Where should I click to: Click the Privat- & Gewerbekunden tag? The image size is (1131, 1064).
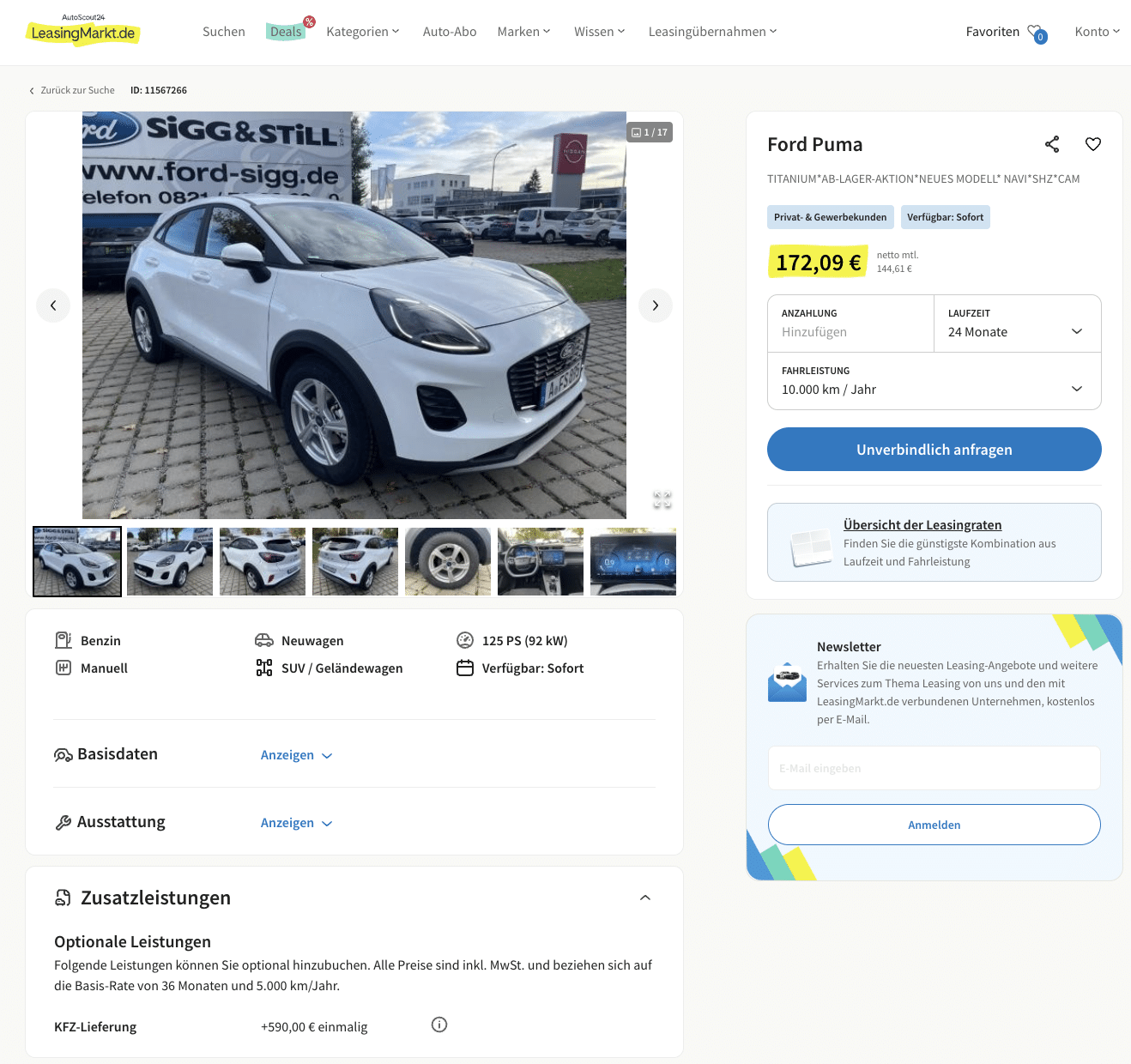830,217
